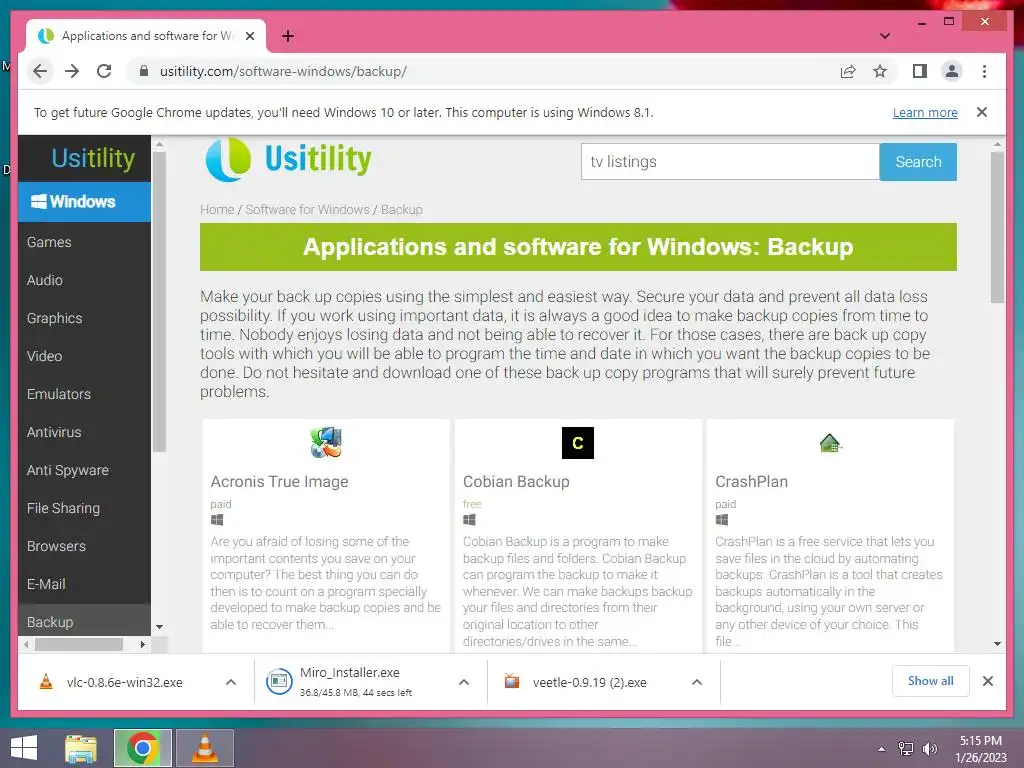Image resolution: width=1024 pixels, height=768 pixels.
Task: Click the Cobian Backup C icon
Action: pyautogui.click(x=577, y=443)
